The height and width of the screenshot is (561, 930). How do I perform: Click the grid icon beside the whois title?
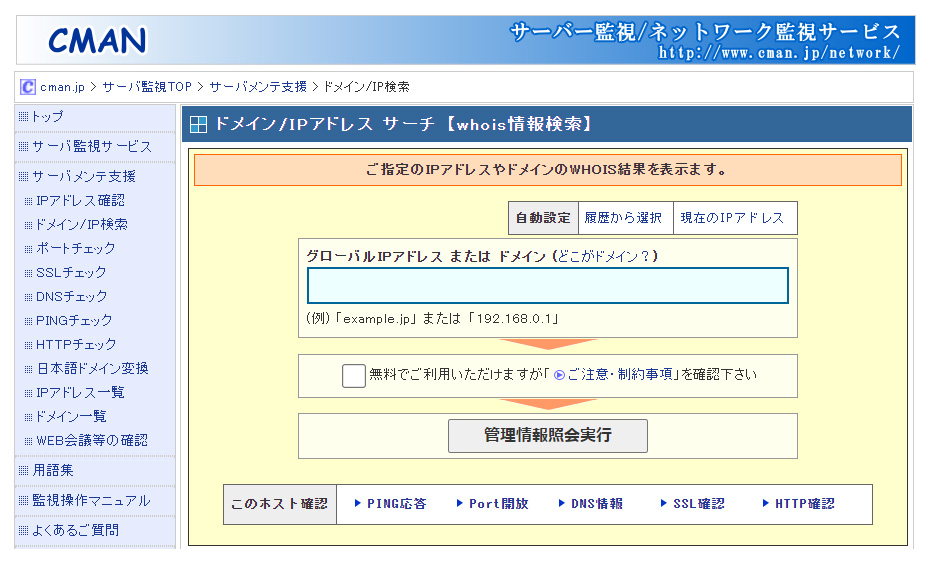[199, 125]
